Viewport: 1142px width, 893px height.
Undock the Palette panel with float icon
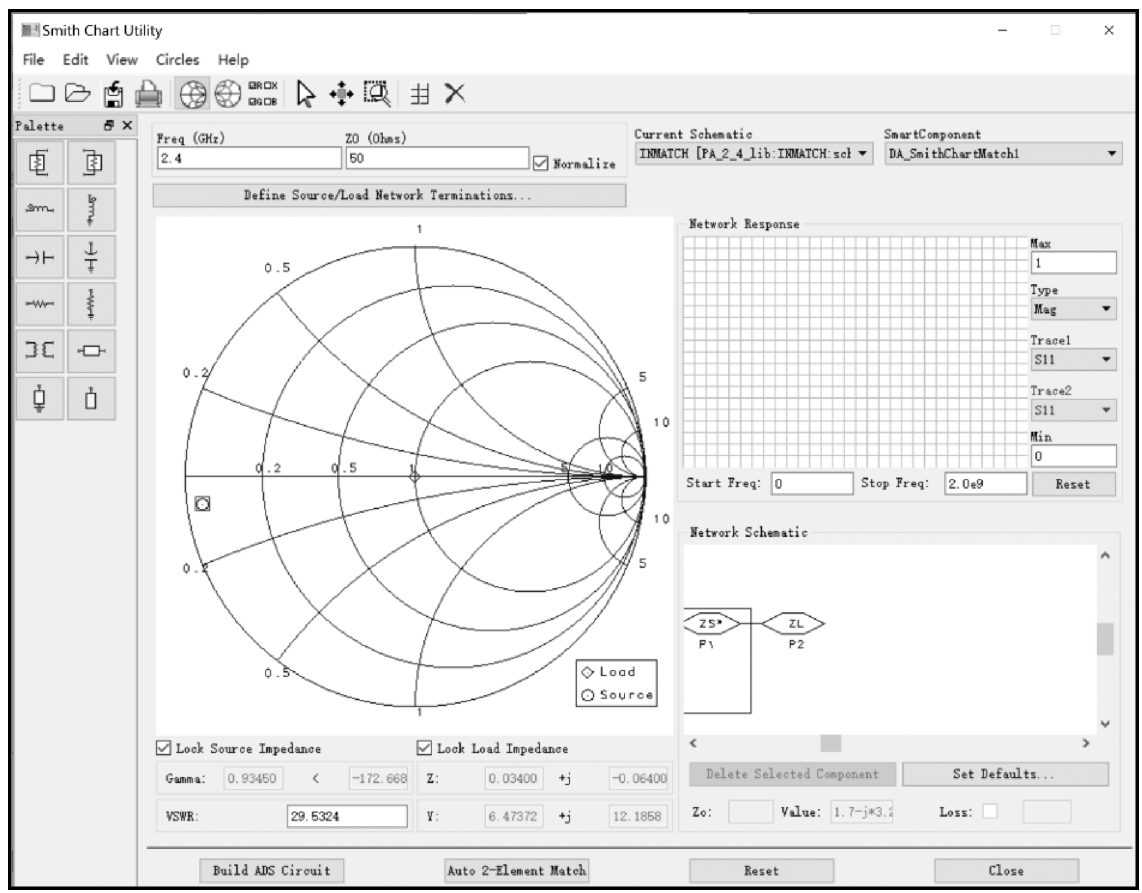point(109,125)
